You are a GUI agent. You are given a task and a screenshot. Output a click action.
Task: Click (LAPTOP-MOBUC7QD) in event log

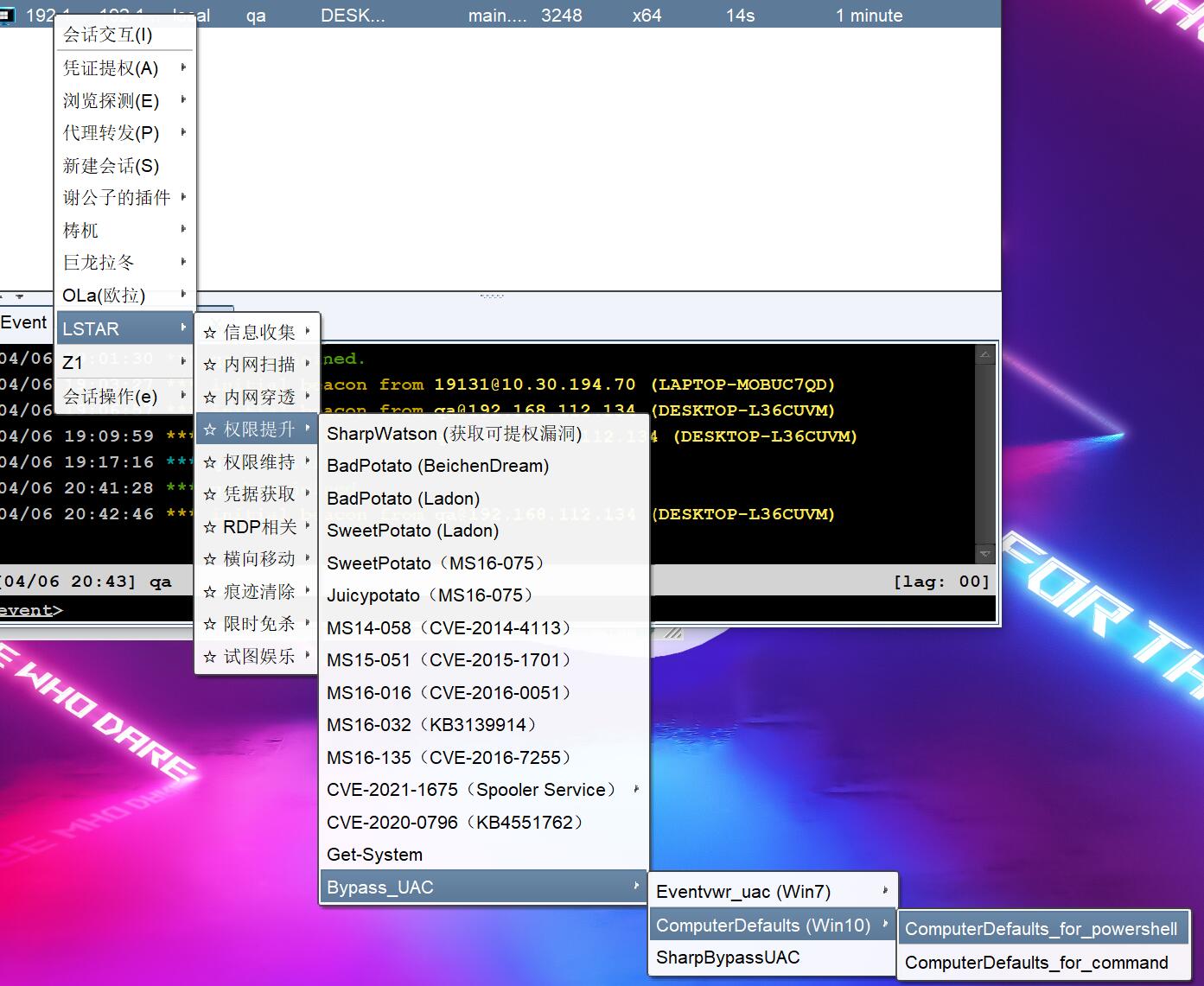(x=742, y=385)
